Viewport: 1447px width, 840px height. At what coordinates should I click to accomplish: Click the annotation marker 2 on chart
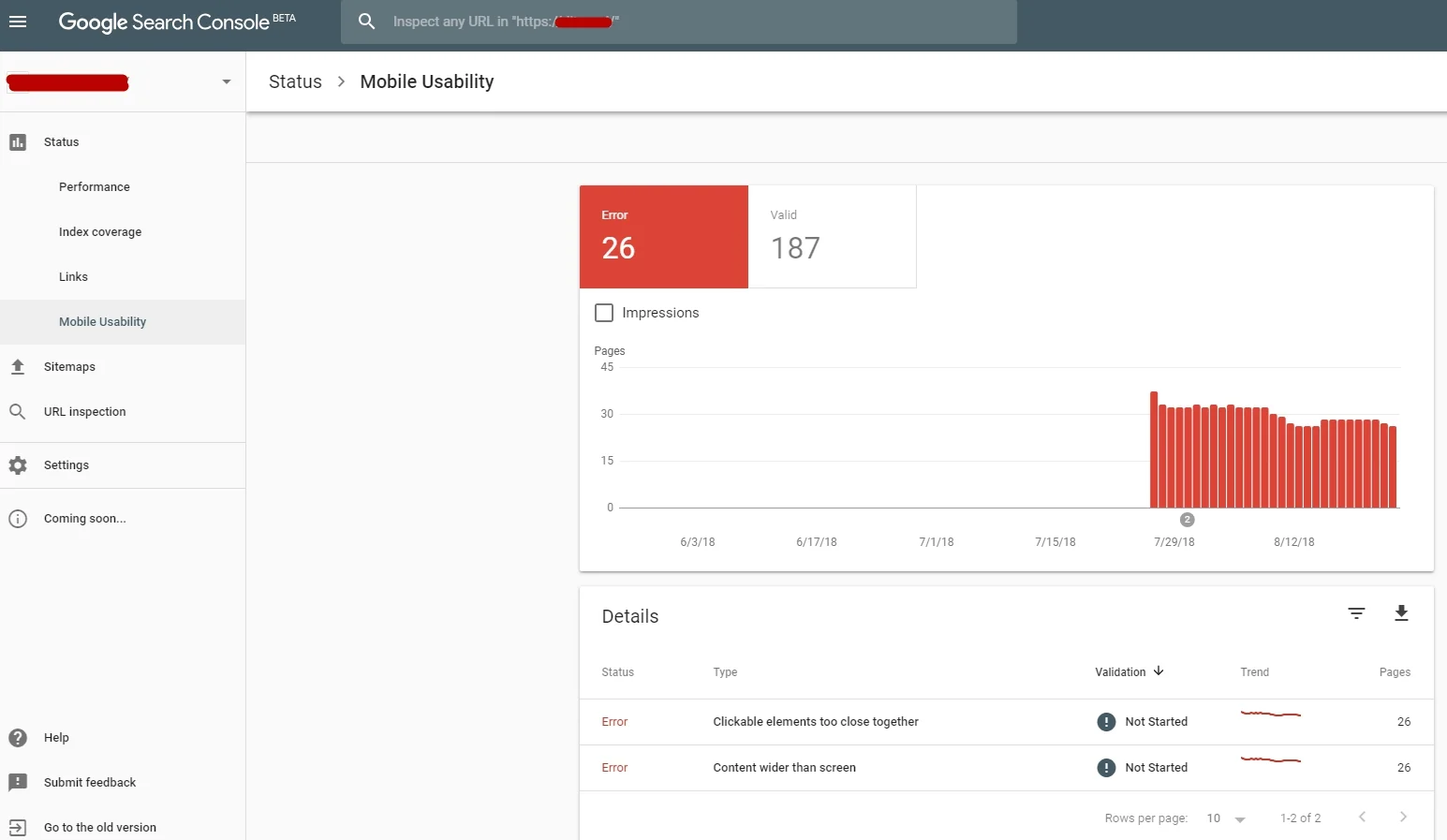(x=1187, y=520)
